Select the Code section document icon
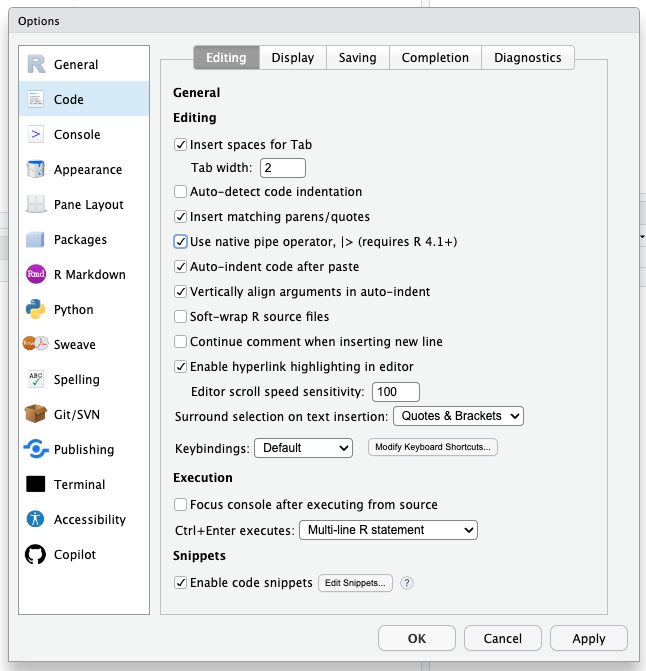This screenshot has height=671, width=646. click(x=36, y=99)
